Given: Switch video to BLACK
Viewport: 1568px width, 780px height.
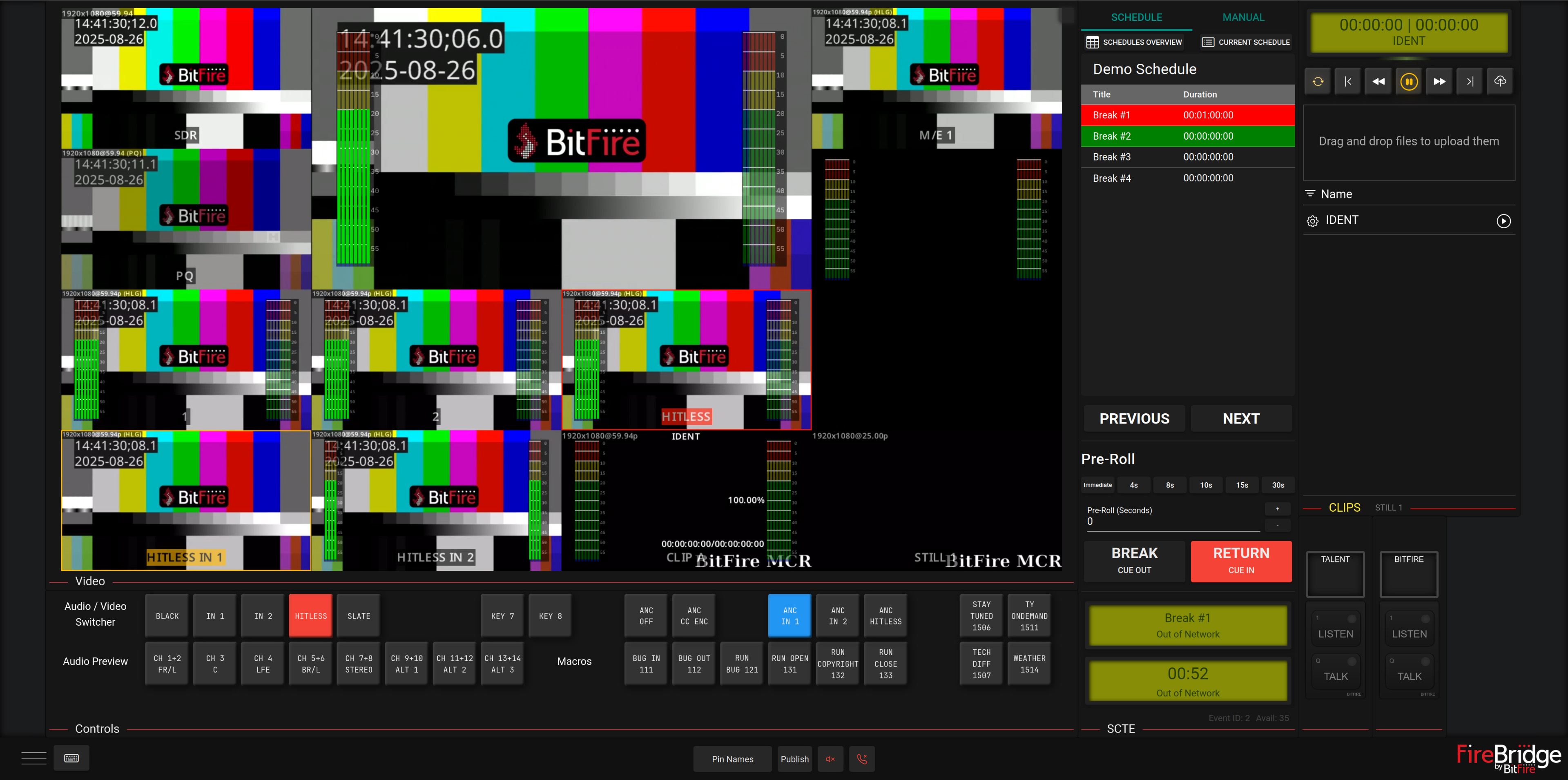Looking at the screenshot, I should (167, 616).
